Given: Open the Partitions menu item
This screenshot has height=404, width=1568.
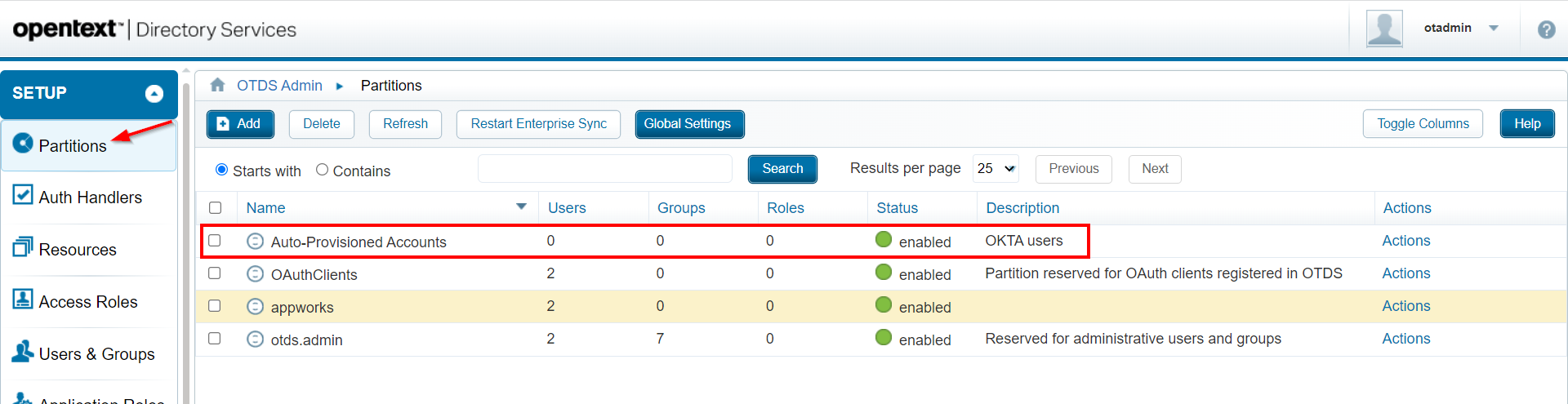Looking at the screenshot, I should (x=73, y=146).
